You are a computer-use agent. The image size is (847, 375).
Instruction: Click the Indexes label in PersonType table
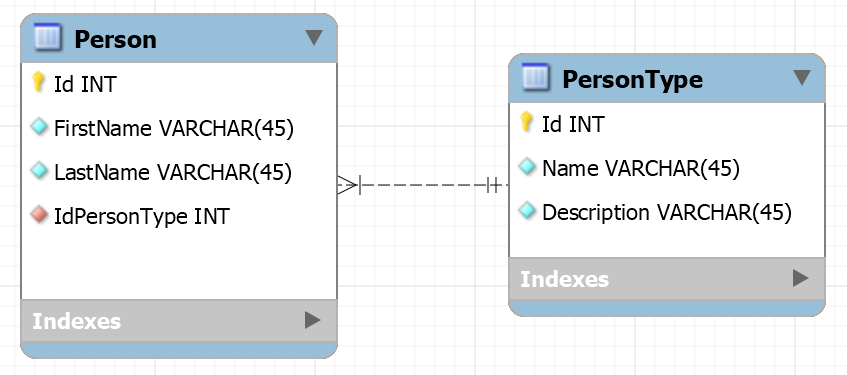[564, 279]
